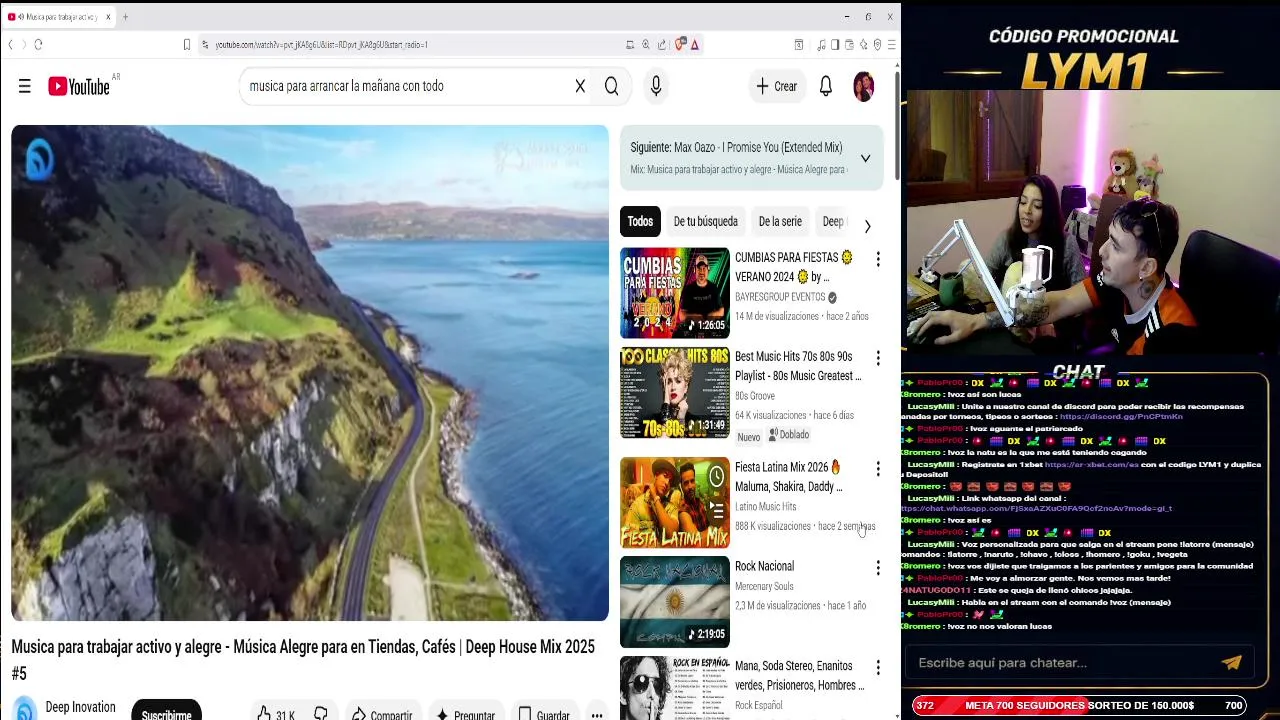This screenshot has width=1280, height=720.
Task: Open Rock Nacional thumbnail
Action: tap(675, 602)
